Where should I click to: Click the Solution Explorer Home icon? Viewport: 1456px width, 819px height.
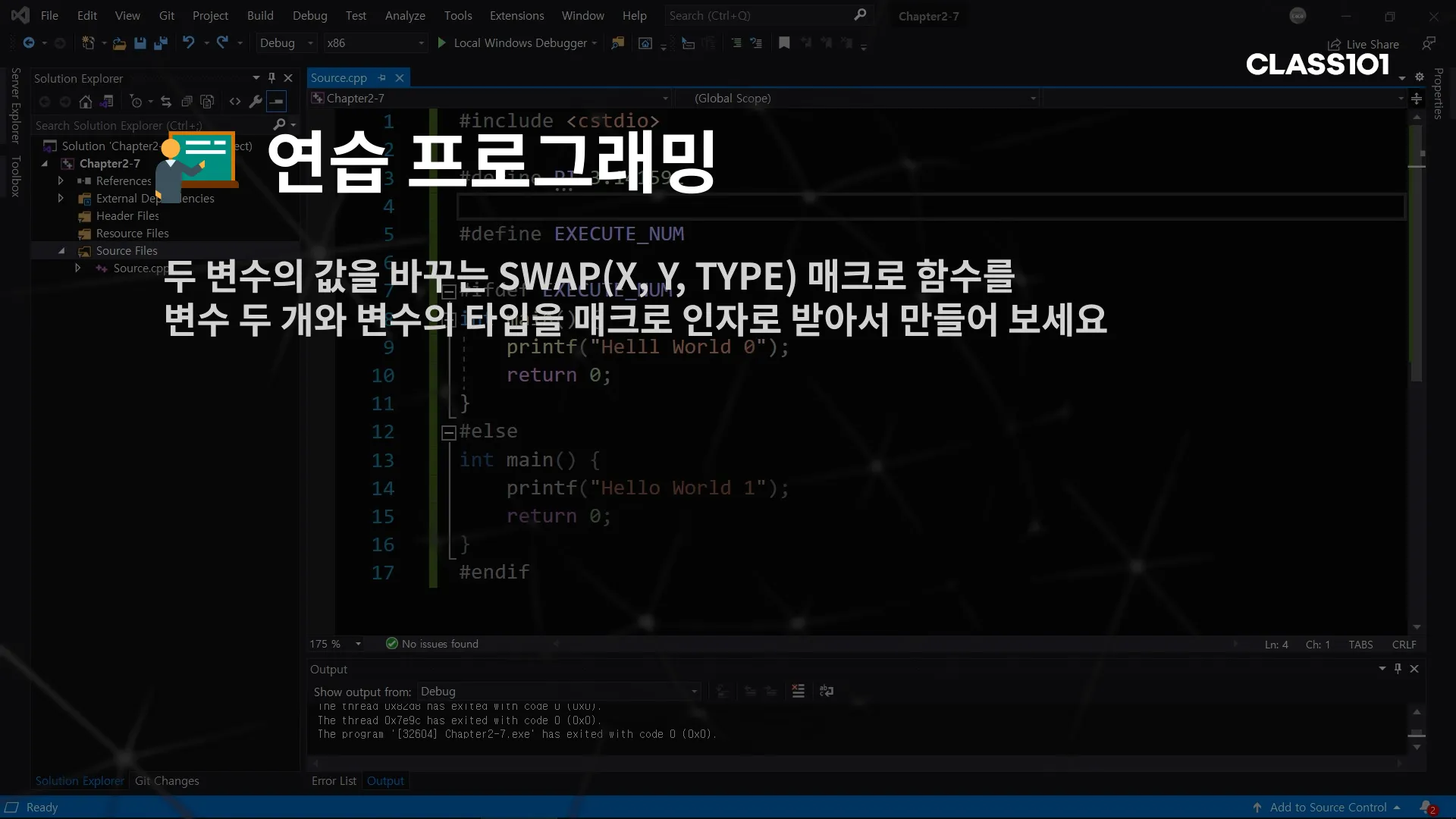point(86,102)
